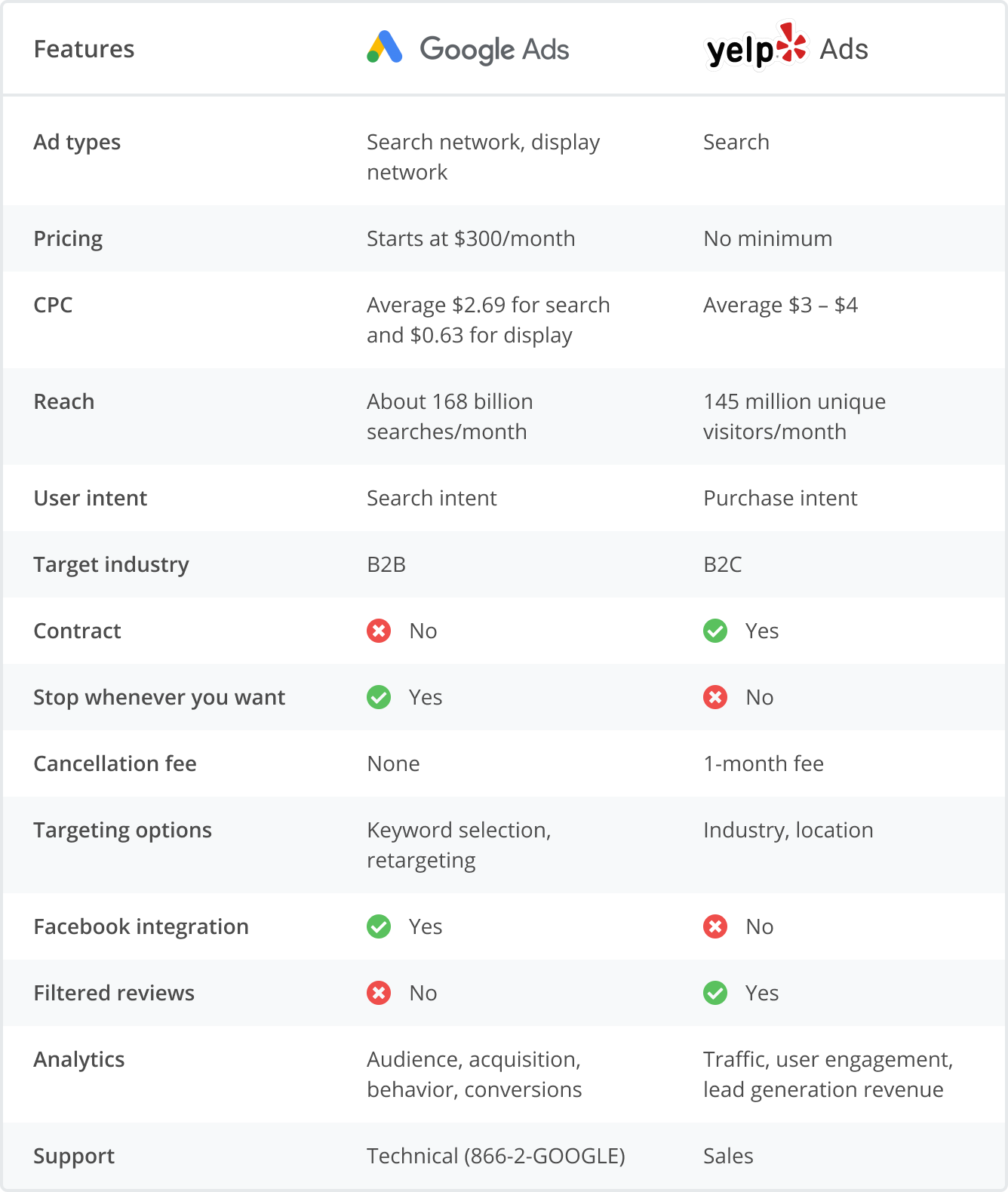Click the red X in Google's Contract row
The image size is (1008, 1192).
tap(379, 631)
